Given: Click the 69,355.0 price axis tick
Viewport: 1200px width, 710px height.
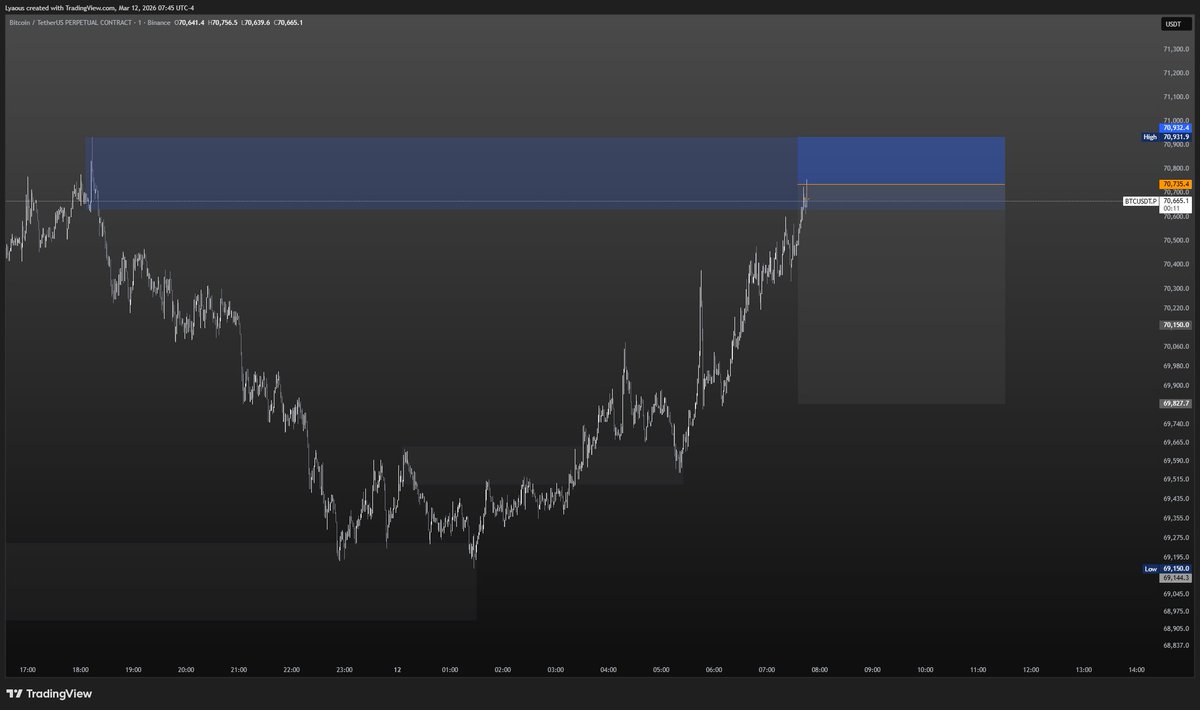Looking at the screenshot, I should pos(1175,518).
